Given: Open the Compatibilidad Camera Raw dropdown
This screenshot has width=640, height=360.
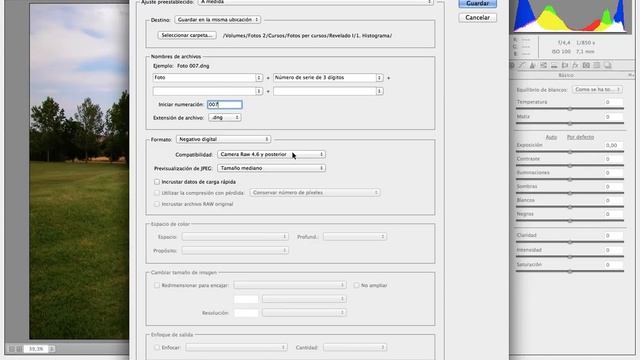Looking at the screenshot, I should 271,154.
